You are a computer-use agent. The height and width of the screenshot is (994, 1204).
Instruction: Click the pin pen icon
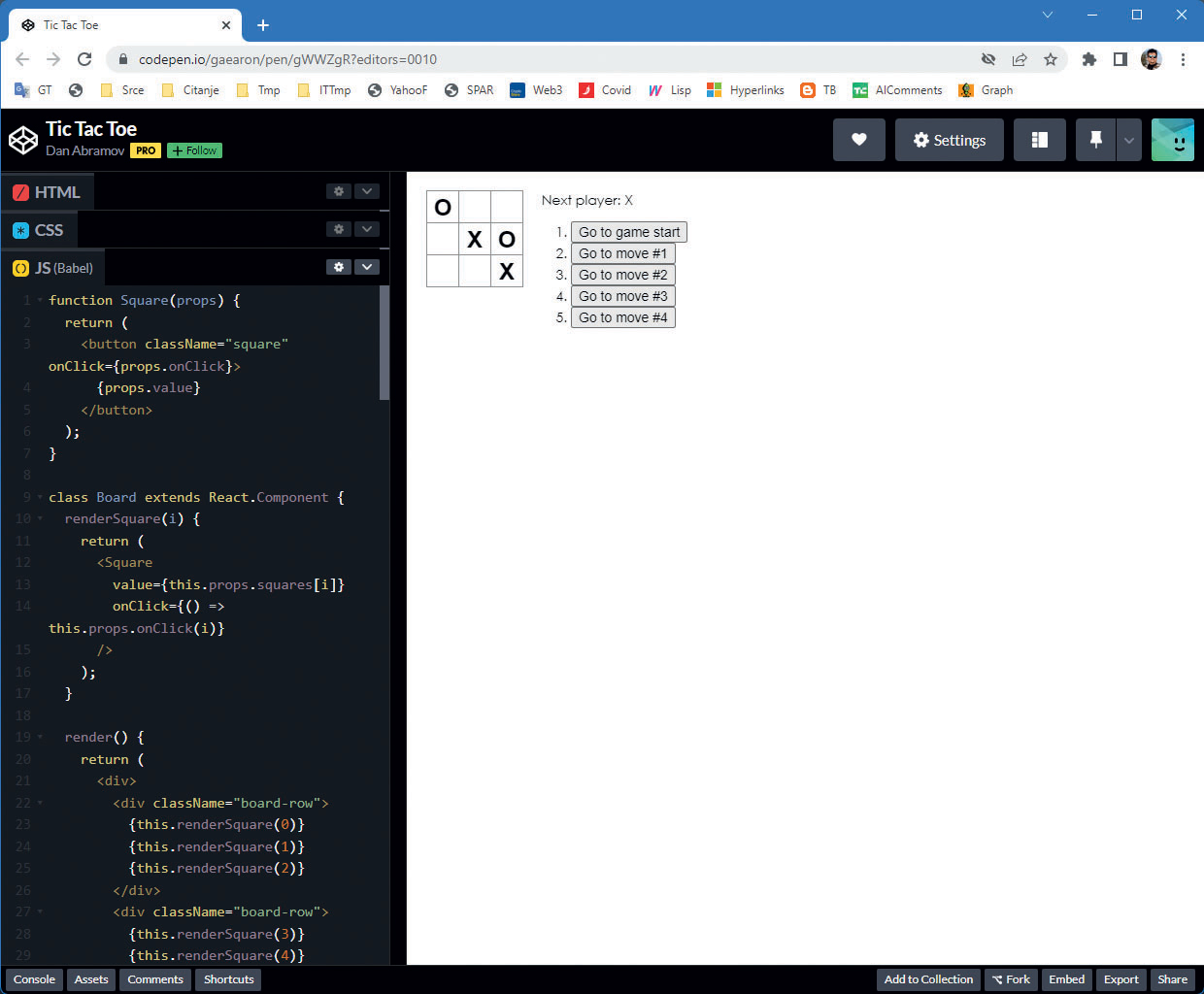pos(1095,140)
